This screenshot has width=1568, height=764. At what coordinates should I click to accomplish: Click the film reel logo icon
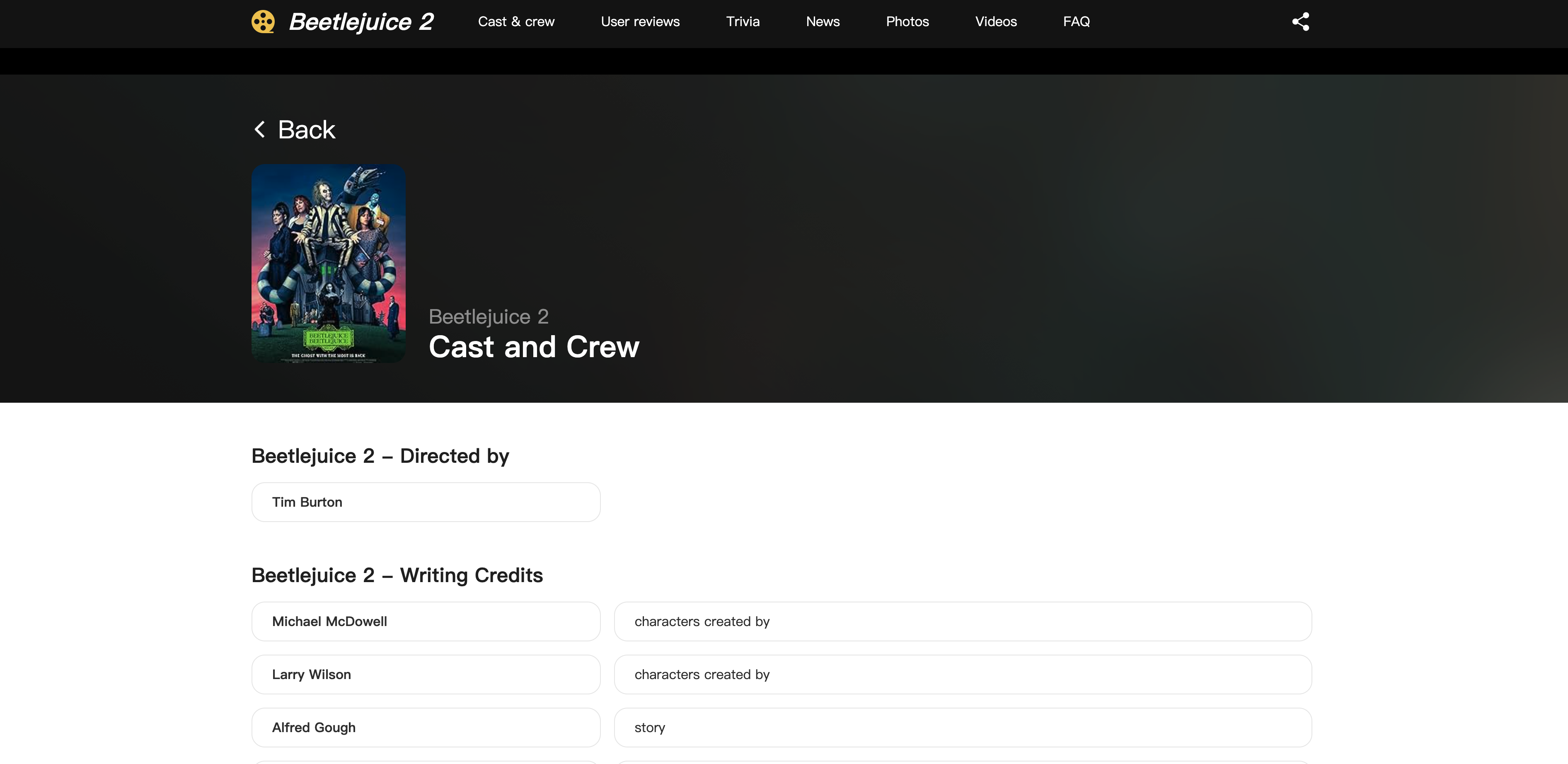pyautogui.click(x=263, y=22)
